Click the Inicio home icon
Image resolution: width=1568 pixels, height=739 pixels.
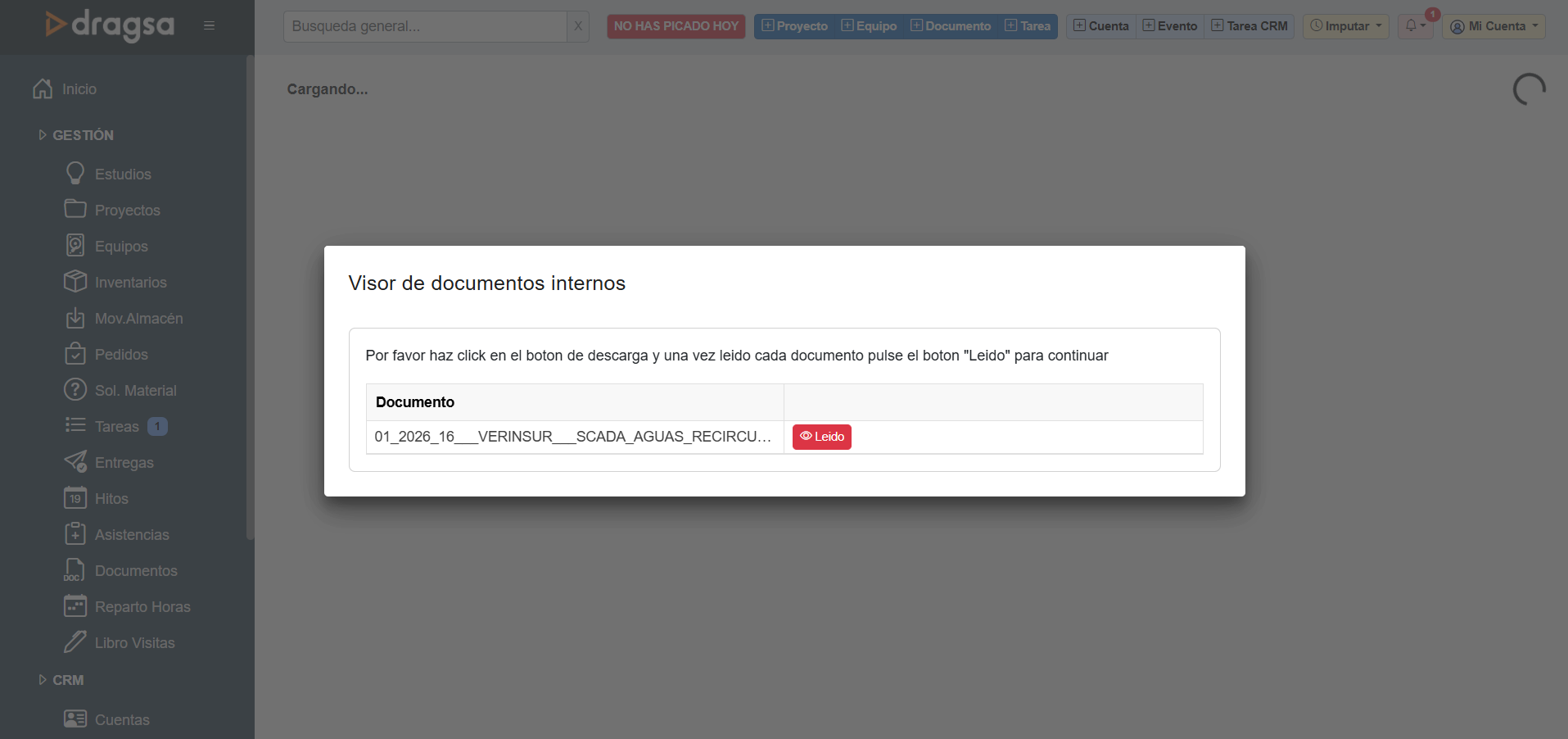[x=43, y=88]
